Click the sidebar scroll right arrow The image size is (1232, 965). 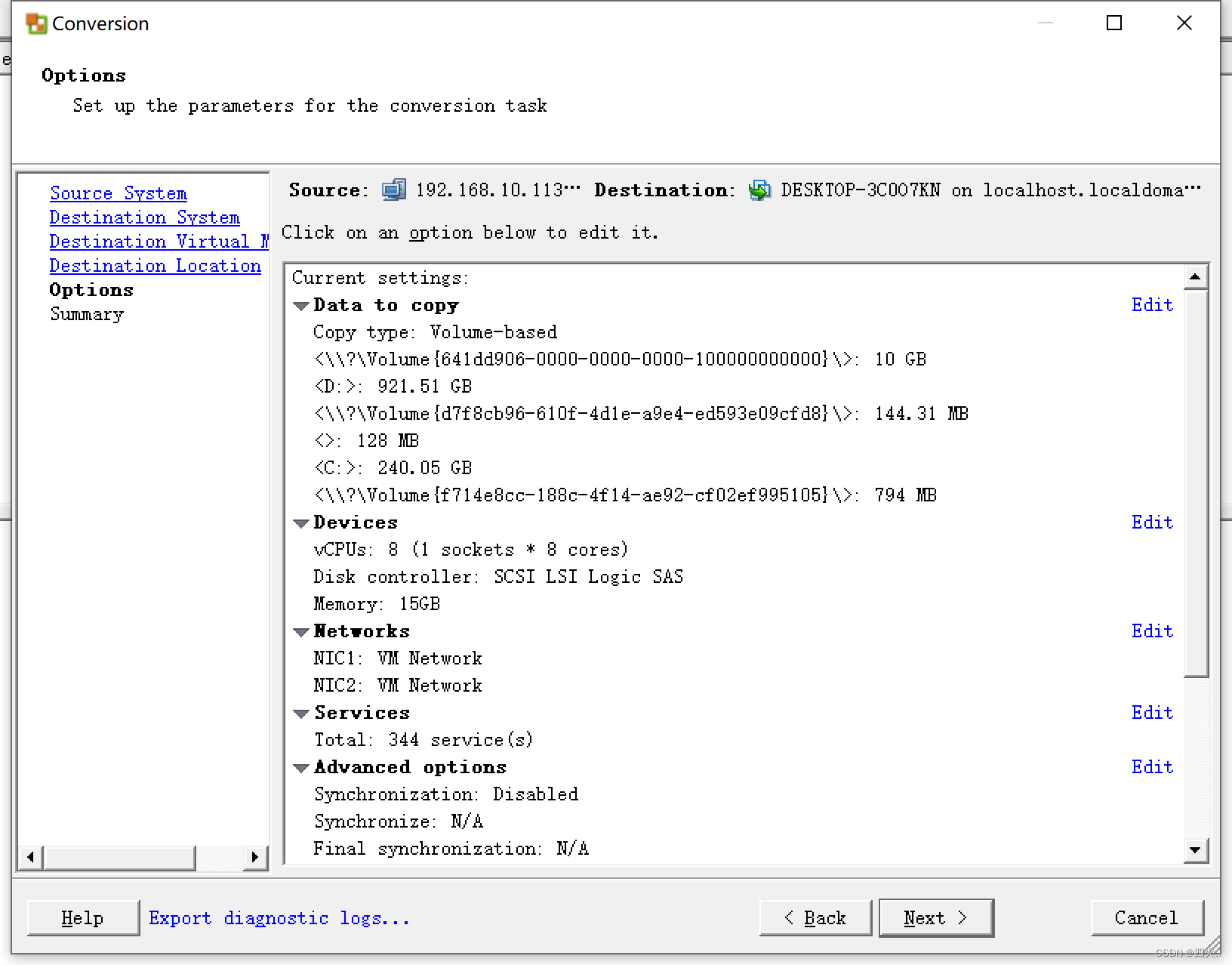click(255, 857)
